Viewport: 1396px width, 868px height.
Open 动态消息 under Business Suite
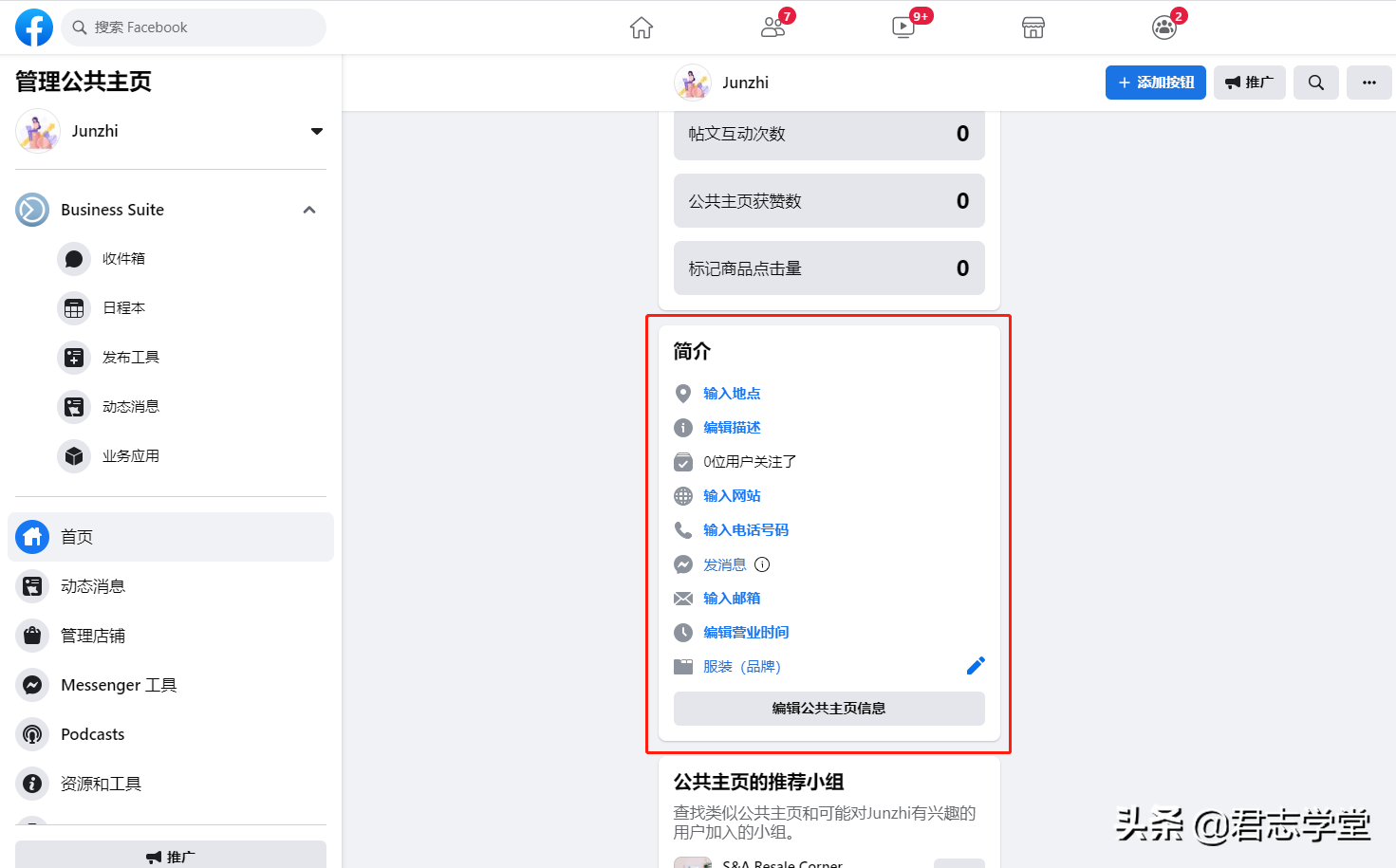[x=131, y=406]
